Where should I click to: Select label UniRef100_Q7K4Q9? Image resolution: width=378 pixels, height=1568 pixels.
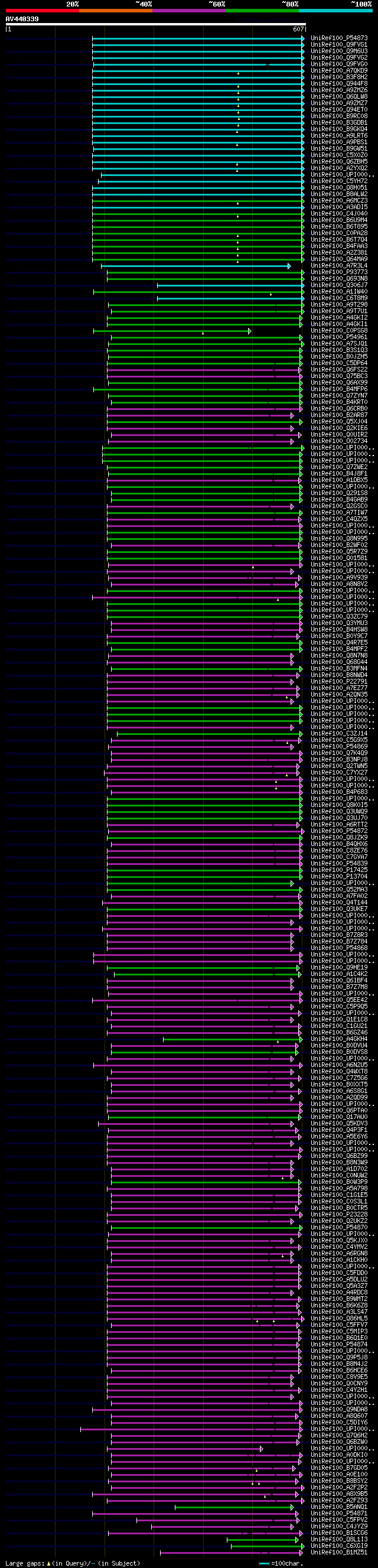(x=339, y=753)
